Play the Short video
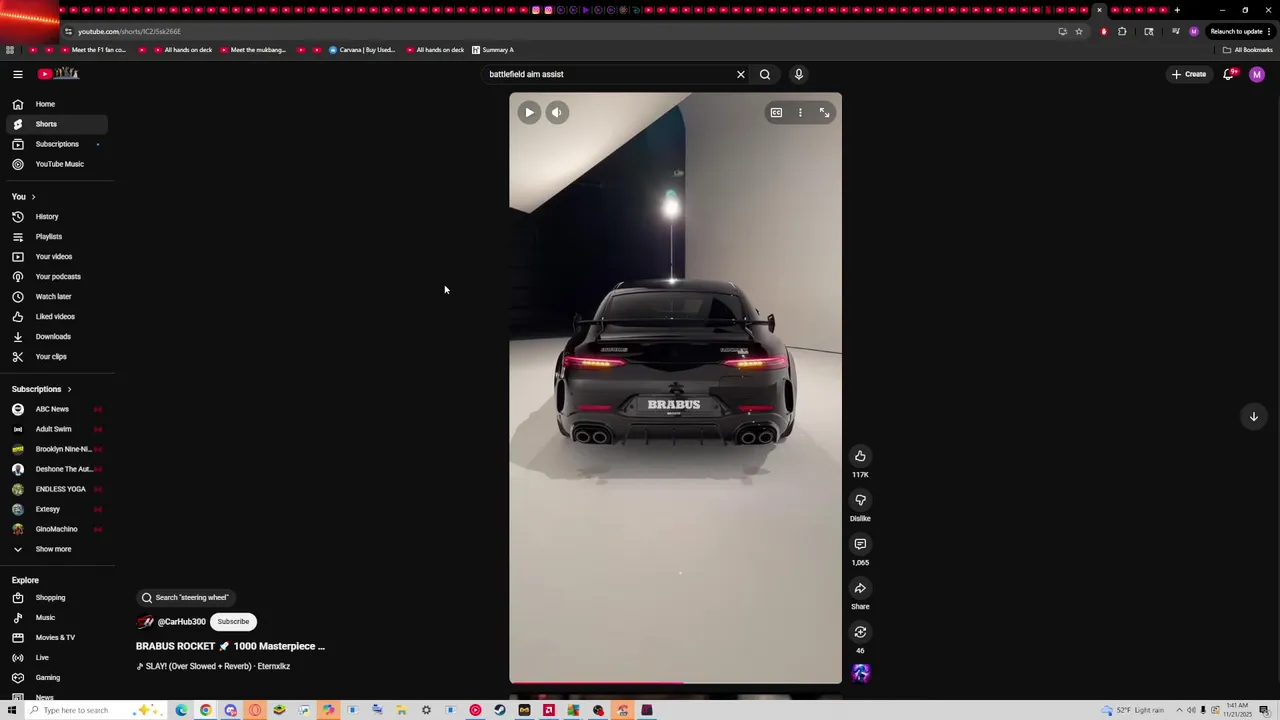1280x720 pixels. point(529,113)
